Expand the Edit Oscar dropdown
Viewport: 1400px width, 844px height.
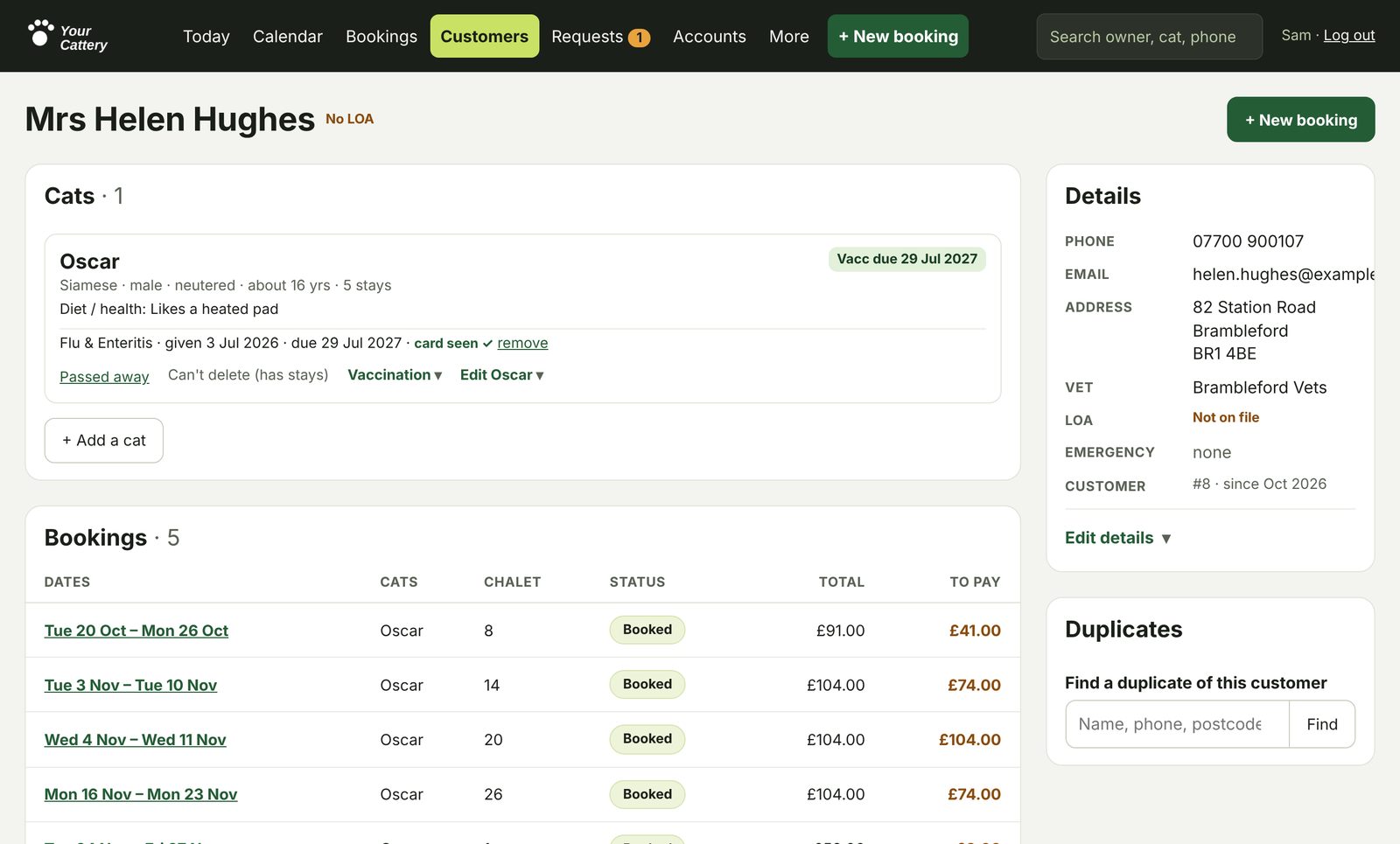(502, 375)
